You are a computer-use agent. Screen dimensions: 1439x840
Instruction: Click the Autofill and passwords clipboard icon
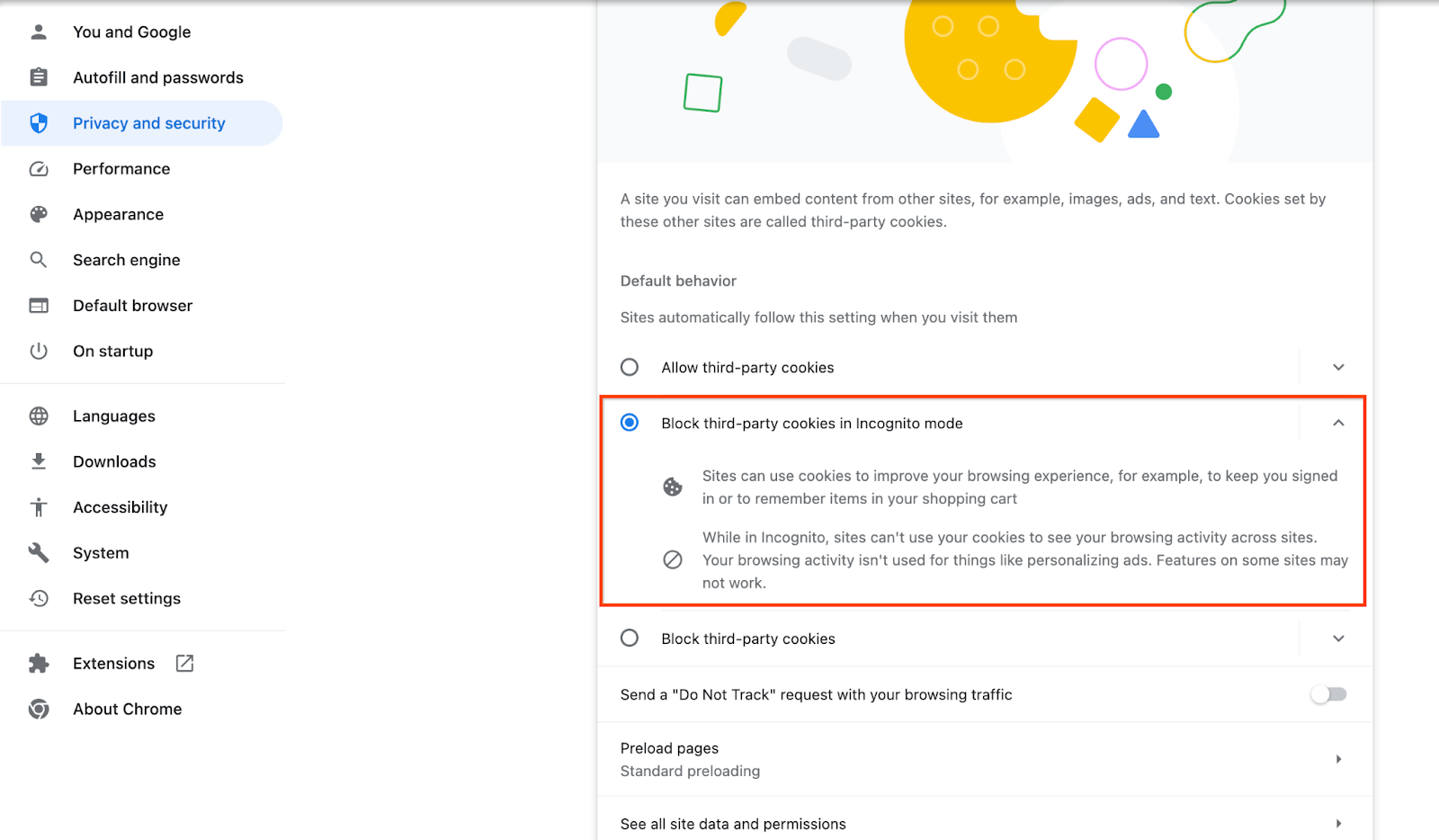pyautogui.click(x=38, y=77)
